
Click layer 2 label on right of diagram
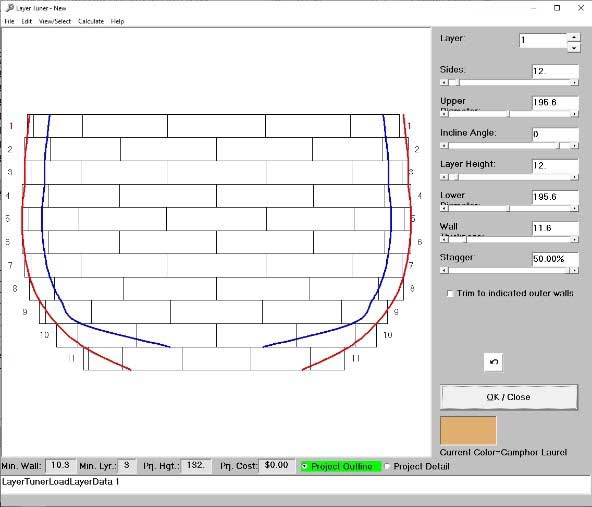click(416, 149)
